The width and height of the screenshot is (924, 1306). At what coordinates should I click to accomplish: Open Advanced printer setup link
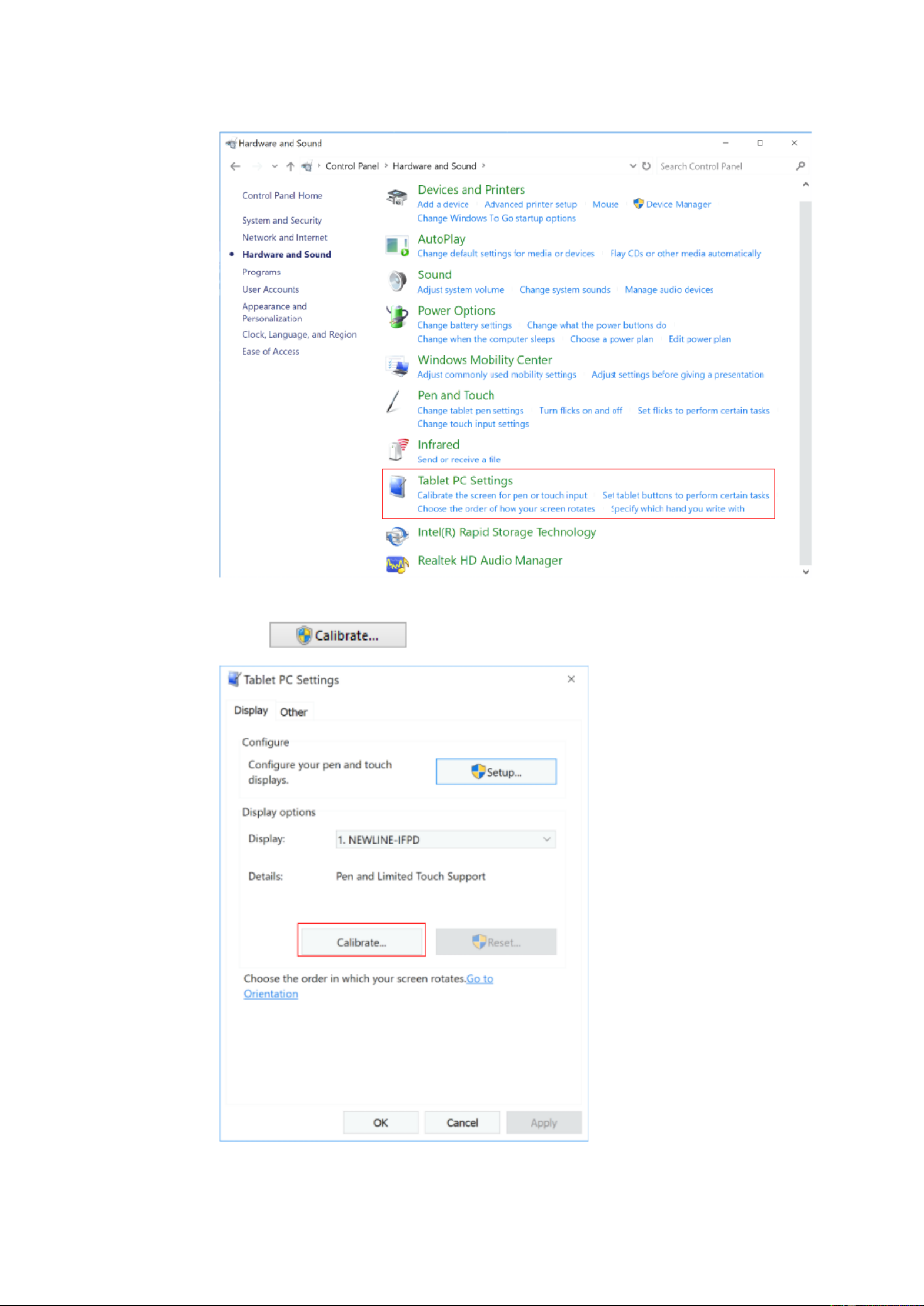click(x=531, y=204)
